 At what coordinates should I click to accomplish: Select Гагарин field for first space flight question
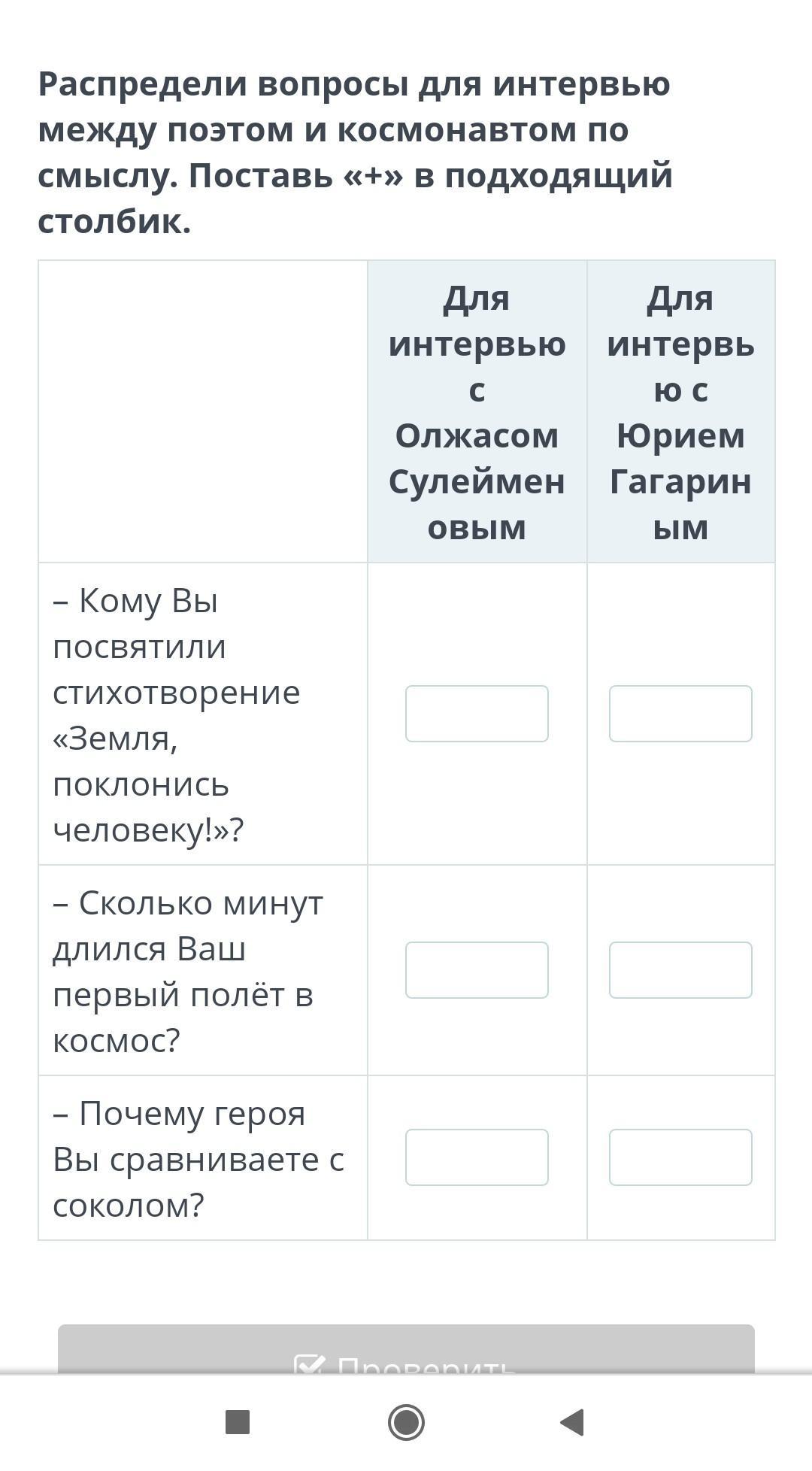pos(680,970)
